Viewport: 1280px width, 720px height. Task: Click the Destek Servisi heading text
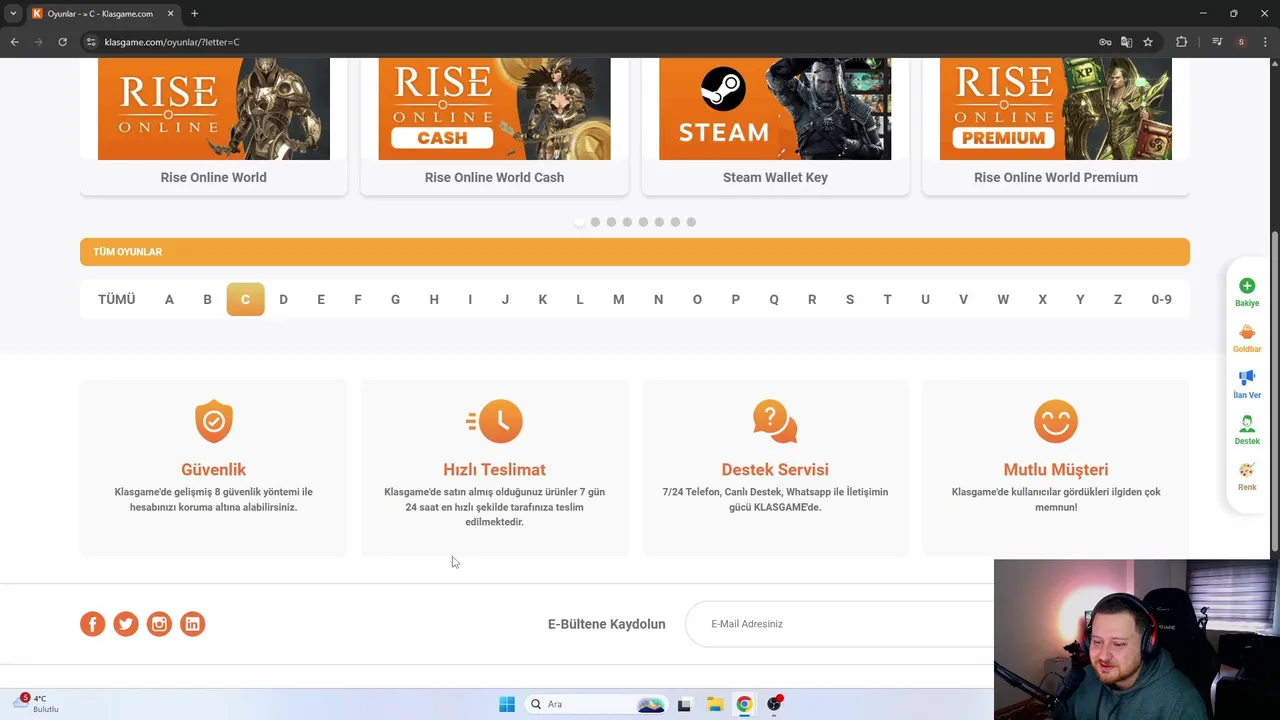775,470
